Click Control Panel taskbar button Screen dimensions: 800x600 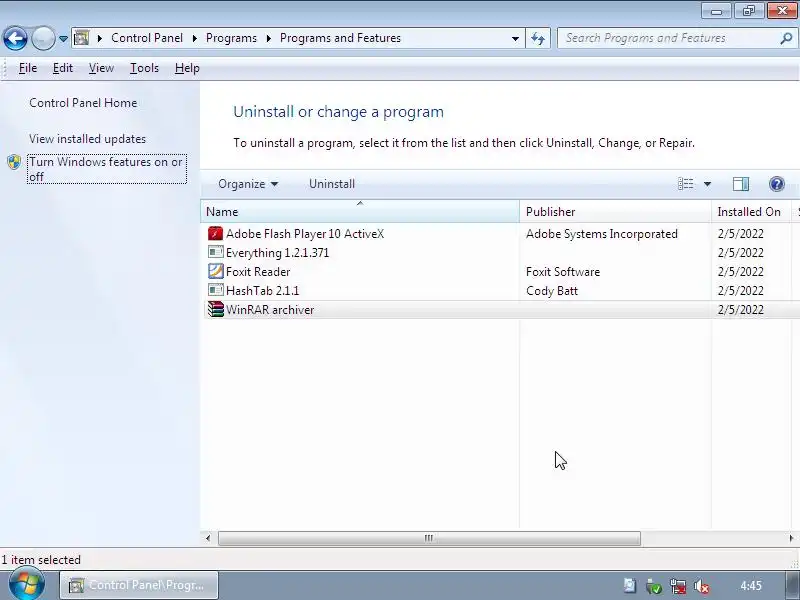(x=139, y=585)
